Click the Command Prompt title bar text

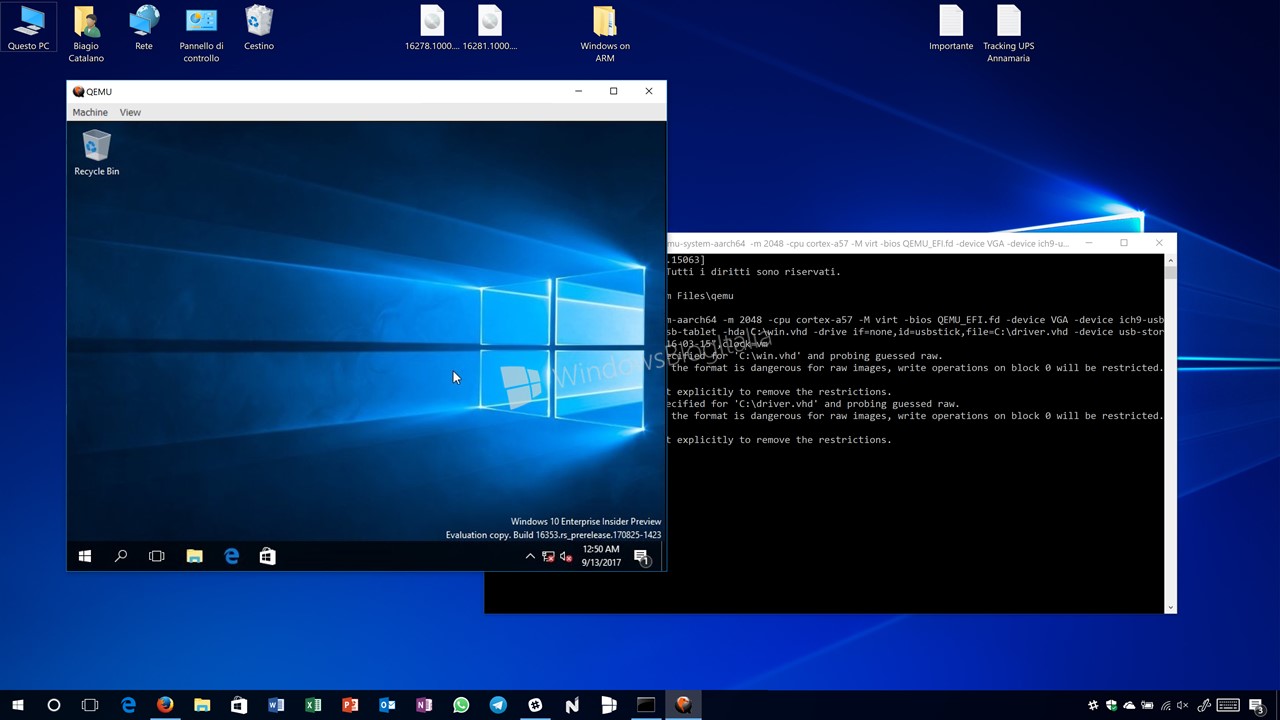point(868,243)
